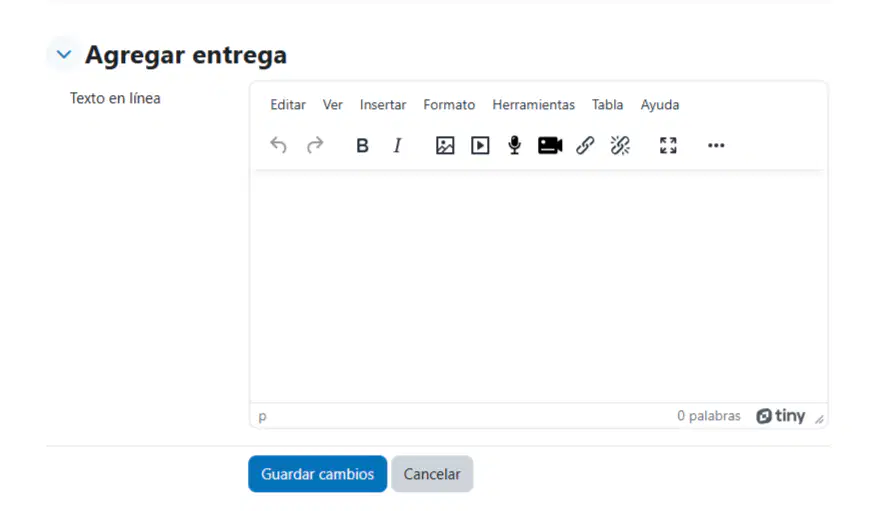The height and width of the screenshot is (511, 874).
Task: Reveal more toolbar buttons via ellipsis
Action: pos(716,145)
